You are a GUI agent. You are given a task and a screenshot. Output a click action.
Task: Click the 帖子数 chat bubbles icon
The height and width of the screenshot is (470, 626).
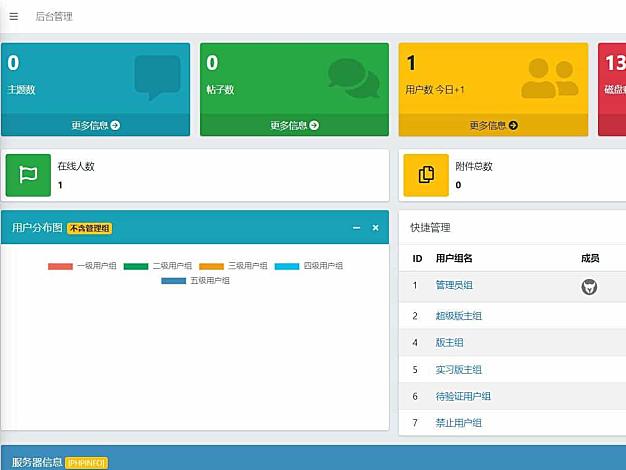(x=354, y=78)
